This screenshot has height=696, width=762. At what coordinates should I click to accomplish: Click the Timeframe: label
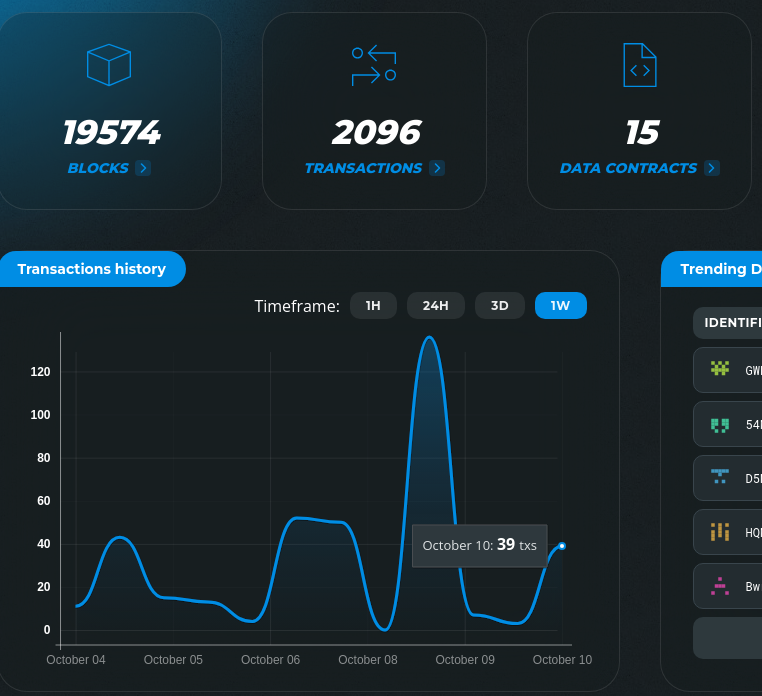click(x=297, y=306)
